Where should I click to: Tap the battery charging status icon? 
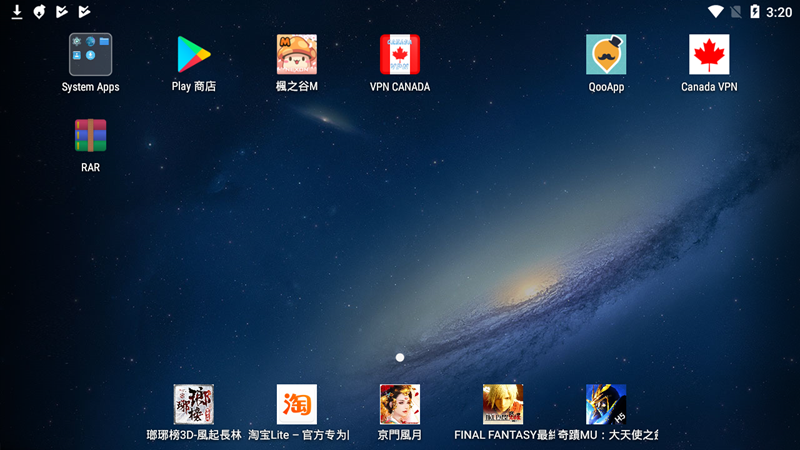(754, 12)
